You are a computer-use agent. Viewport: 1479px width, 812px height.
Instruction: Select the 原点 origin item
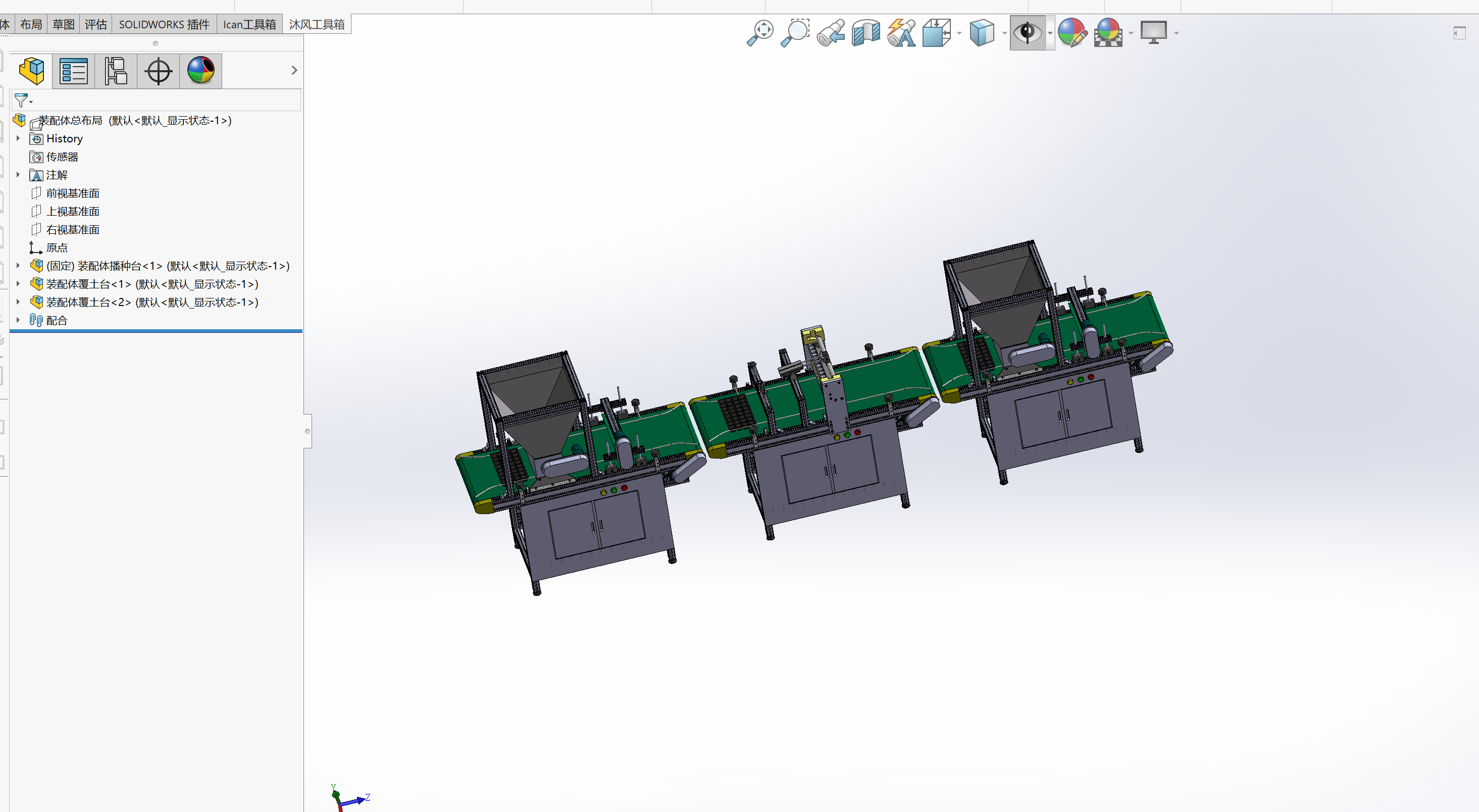tap(57, 247)
